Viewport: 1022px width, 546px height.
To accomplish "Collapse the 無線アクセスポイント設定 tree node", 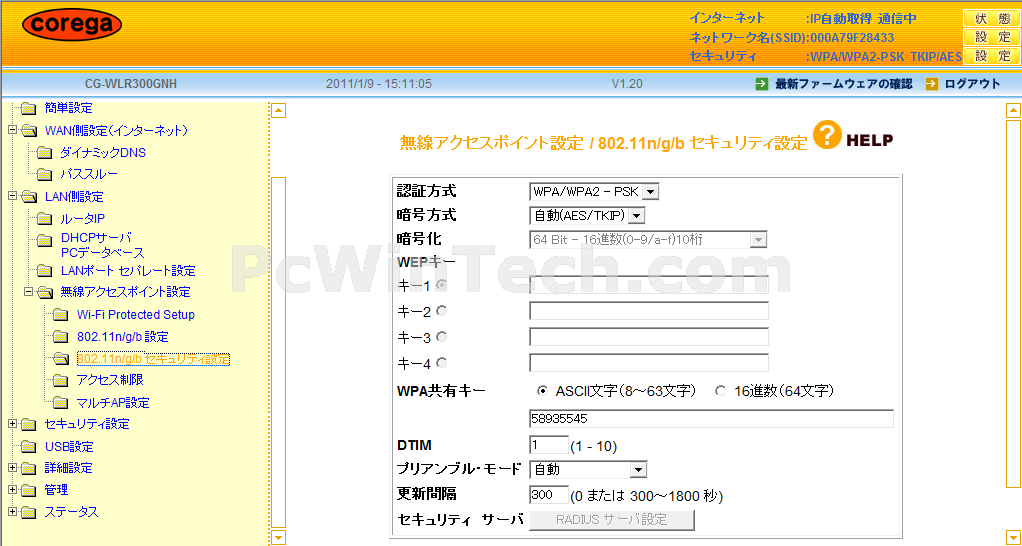I will [x=29, y=291].
